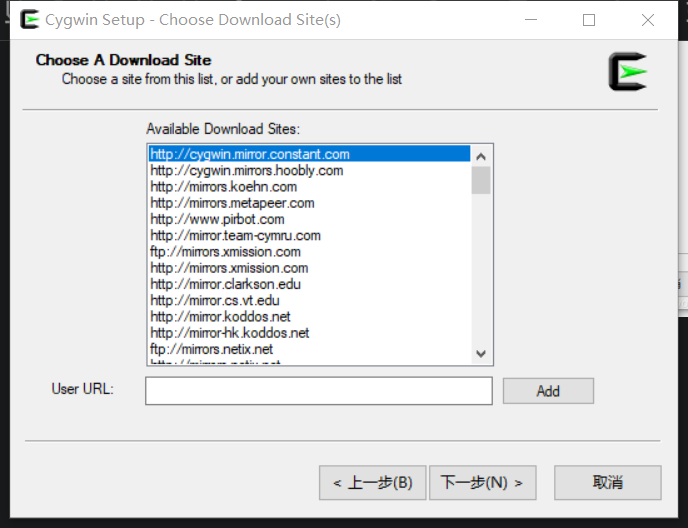Select http://www.pirbot.com site

(310, 219)
